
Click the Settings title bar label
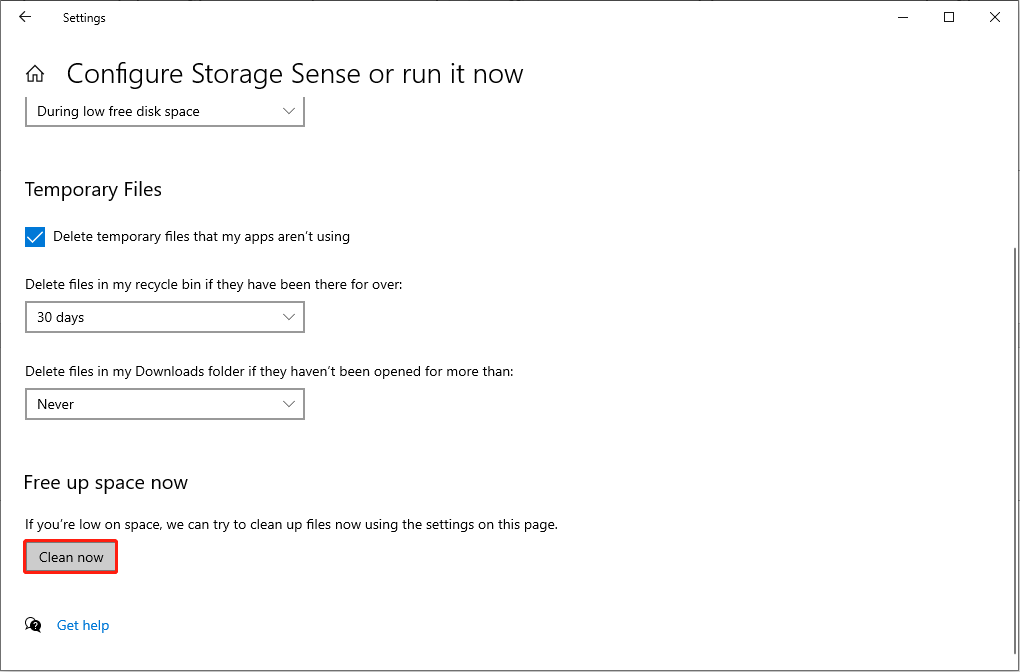click(x=84, y=18)
